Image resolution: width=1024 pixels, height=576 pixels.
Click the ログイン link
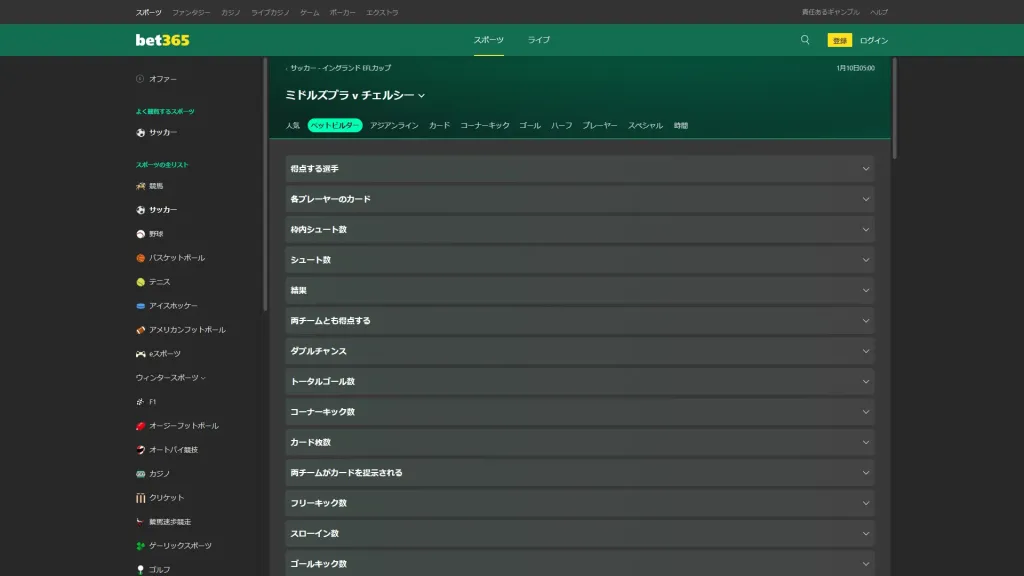[873, 40]
